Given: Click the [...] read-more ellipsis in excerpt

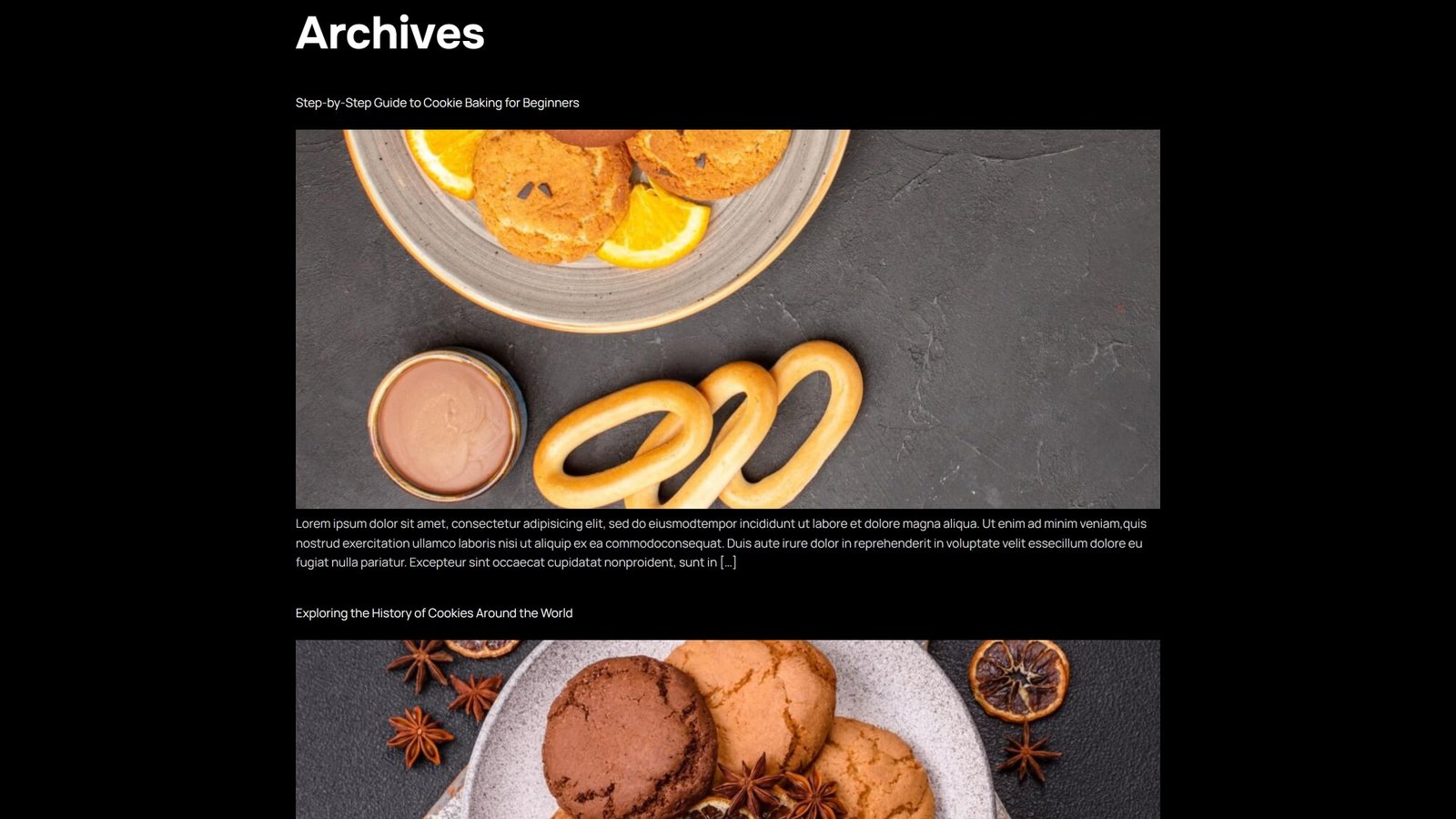Looking at the screenshot, I should (728, 562).
